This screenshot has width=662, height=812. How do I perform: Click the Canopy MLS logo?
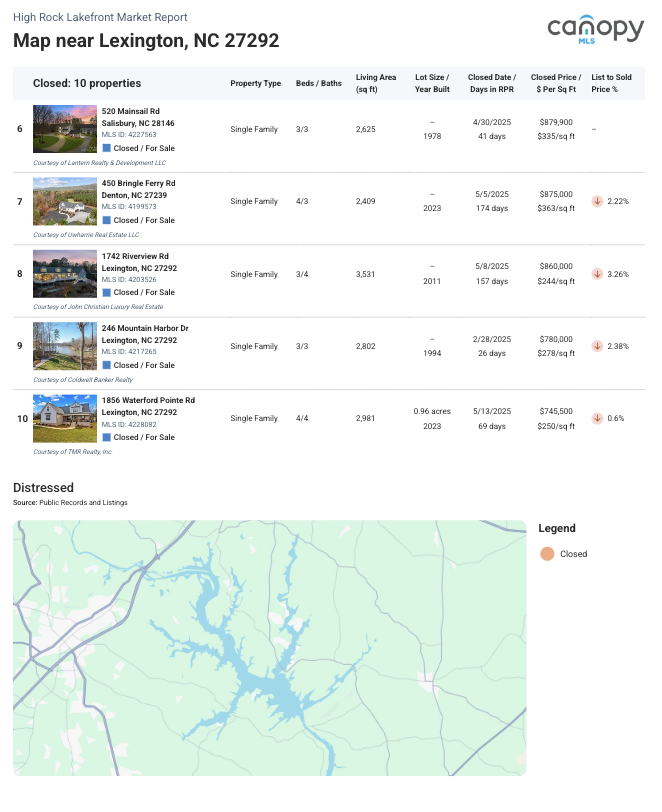594,29
